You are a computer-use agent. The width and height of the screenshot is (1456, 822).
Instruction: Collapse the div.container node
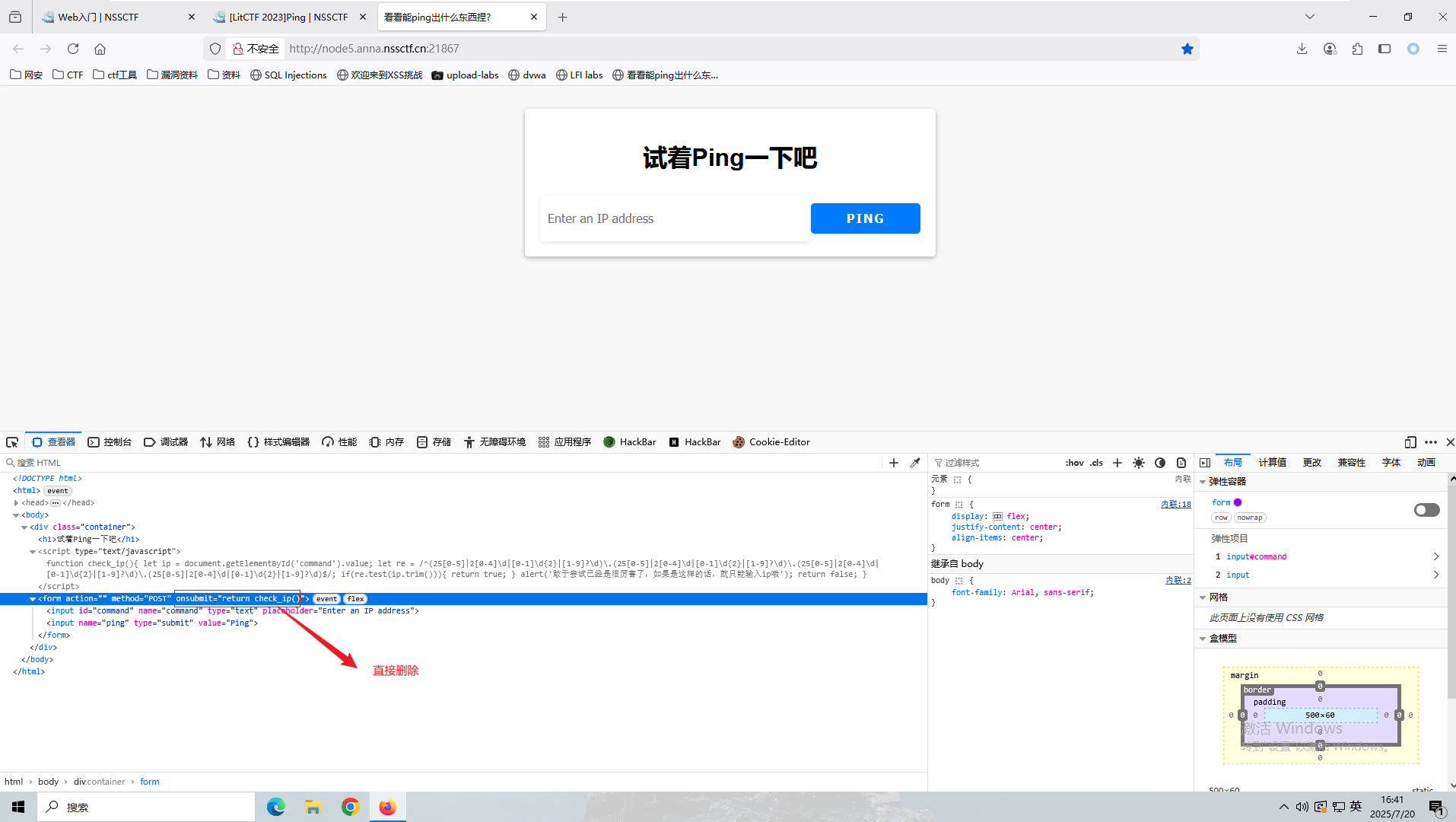point(24,527)
